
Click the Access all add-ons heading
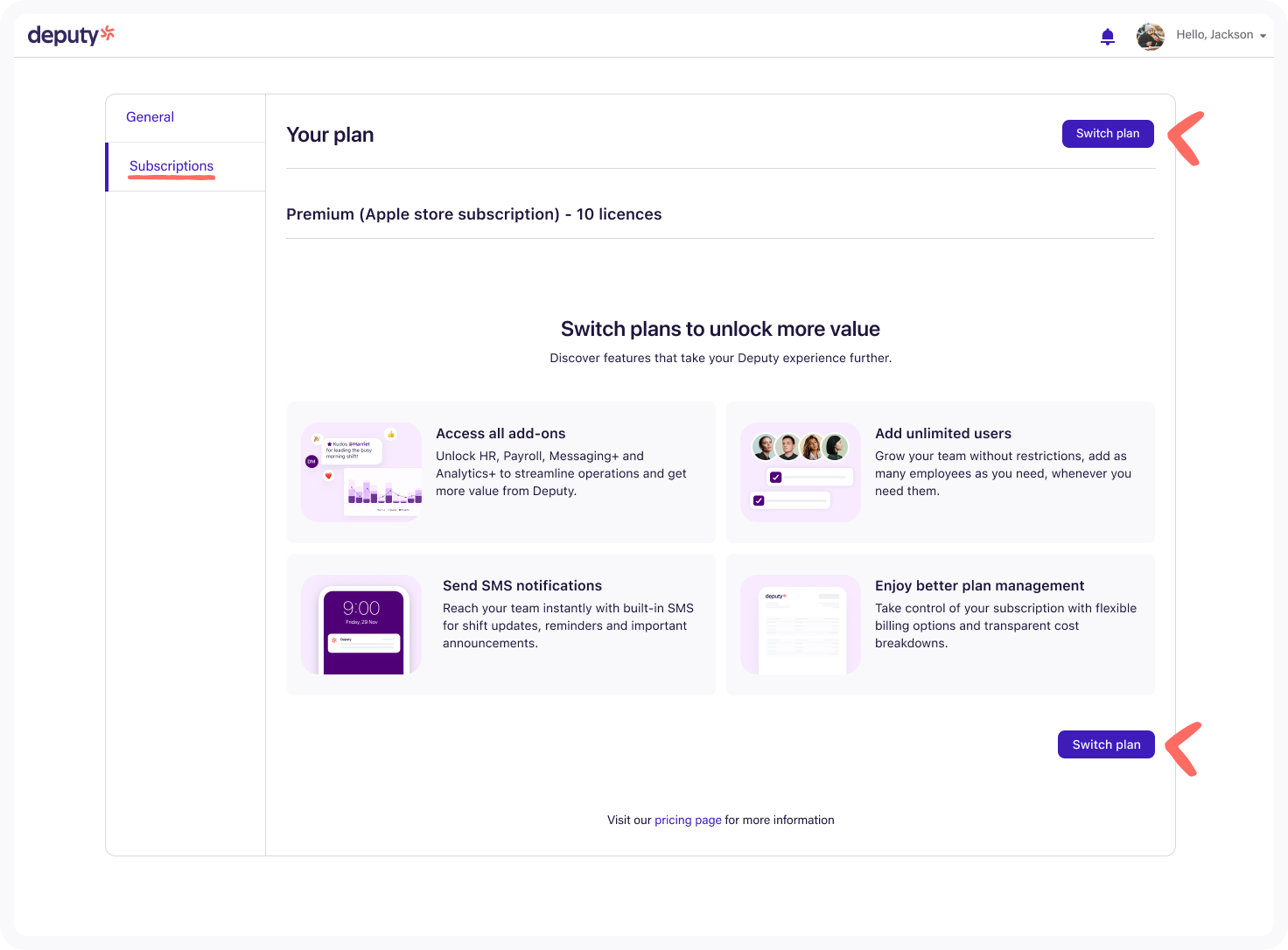click(500, 434)
